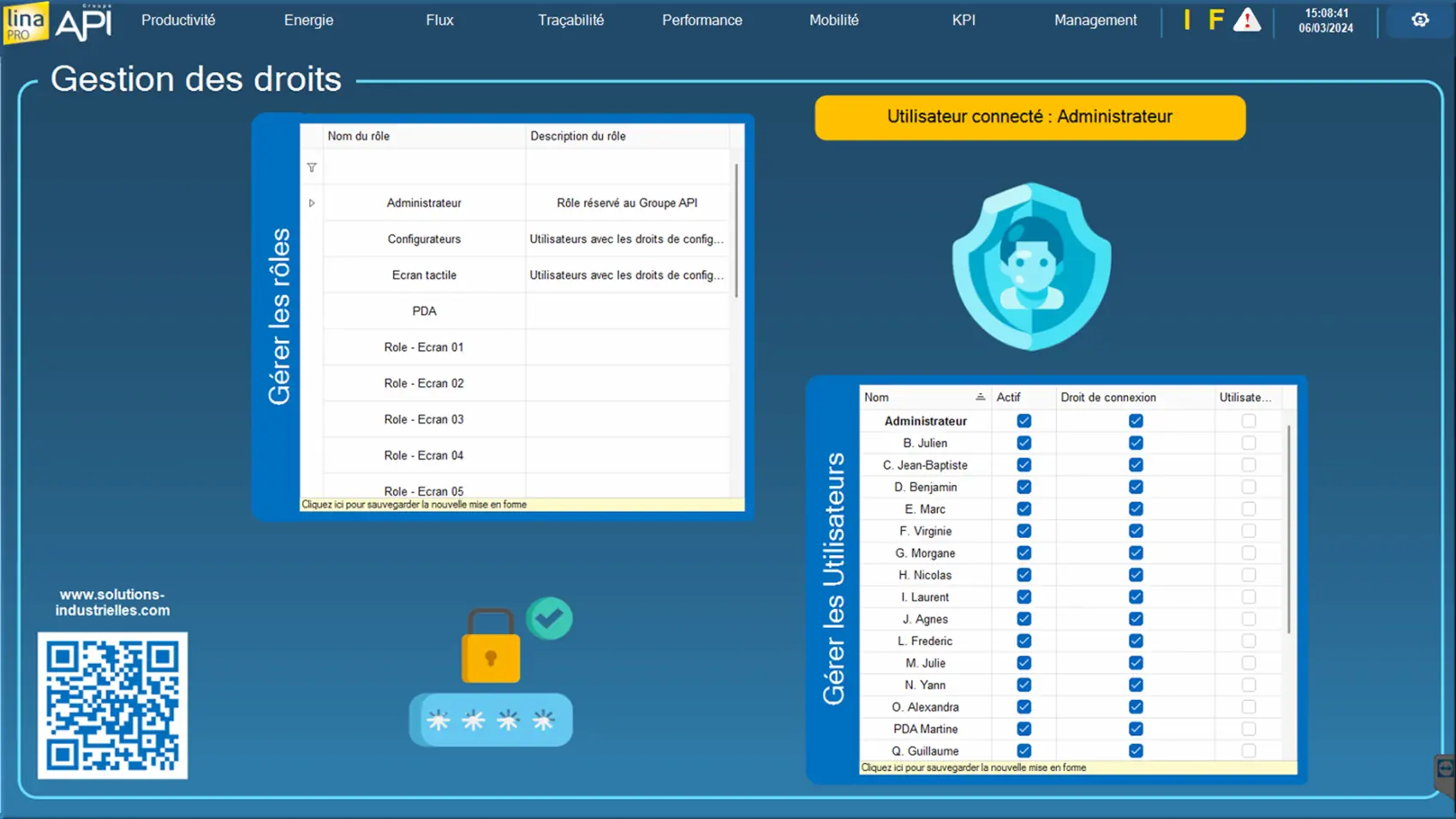
Task: Click the filter funnel icon in roles table
Action: [x=312, y=168]
